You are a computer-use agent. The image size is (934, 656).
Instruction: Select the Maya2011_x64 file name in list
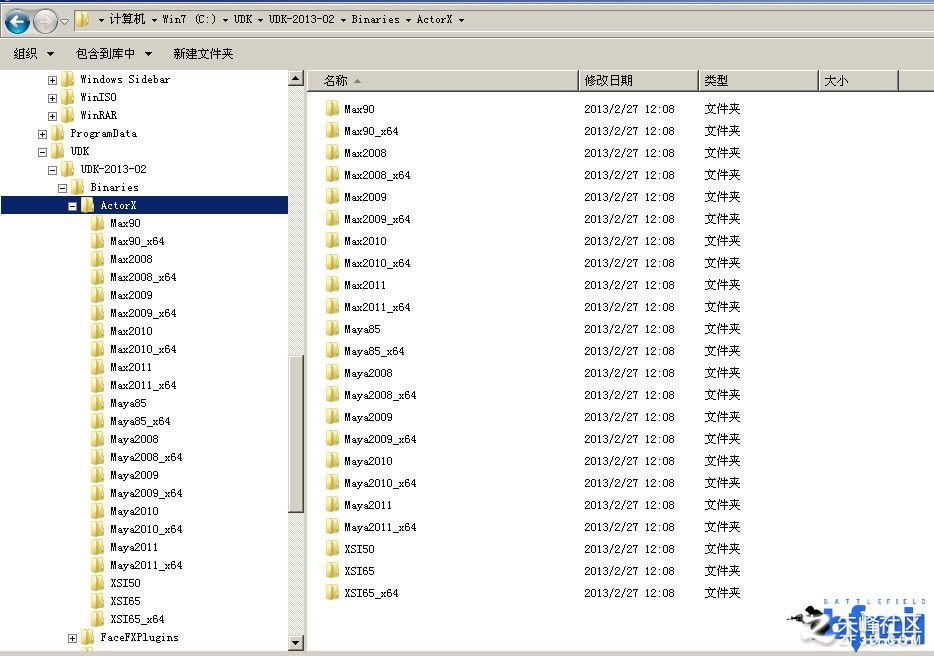tap(380, 527)
